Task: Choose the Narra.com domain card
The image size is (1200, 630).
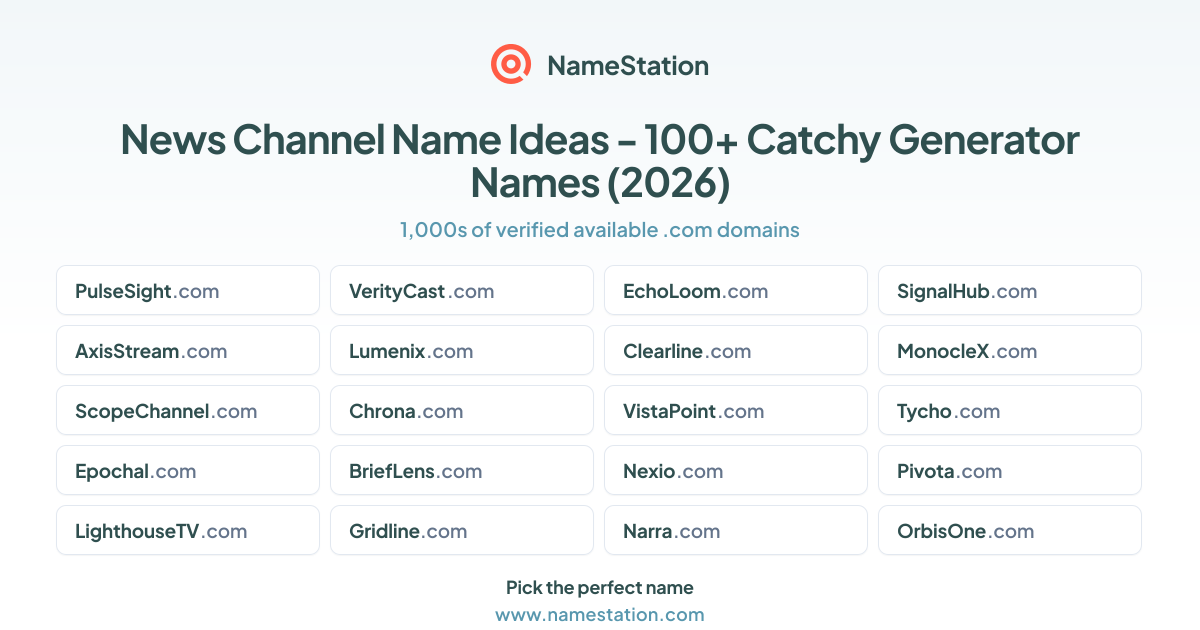Action: pyautogui.click(x=736, y=530)
